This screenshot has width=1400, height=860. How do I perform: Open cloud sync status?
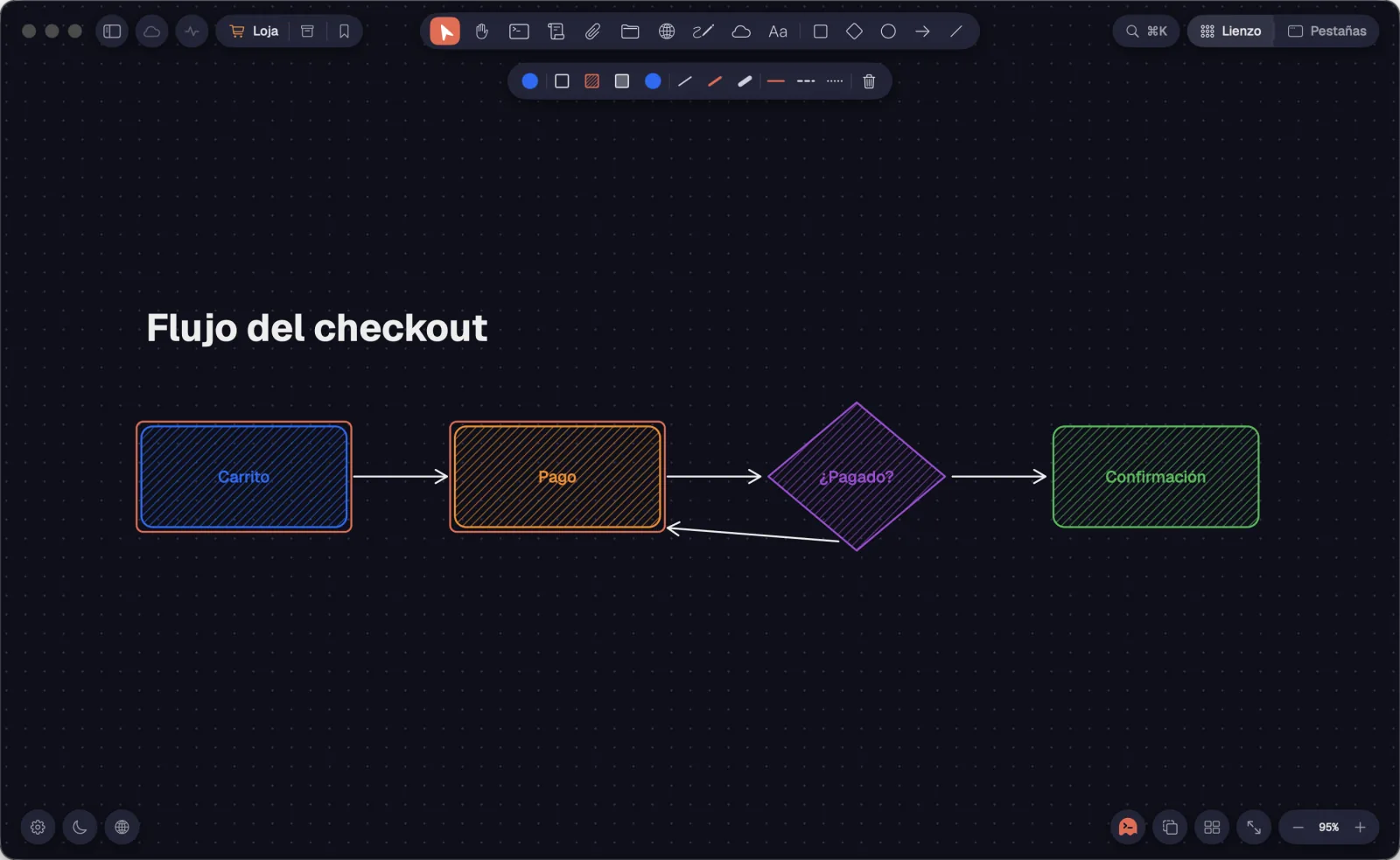pyautogui.click(x=152, y=31)
